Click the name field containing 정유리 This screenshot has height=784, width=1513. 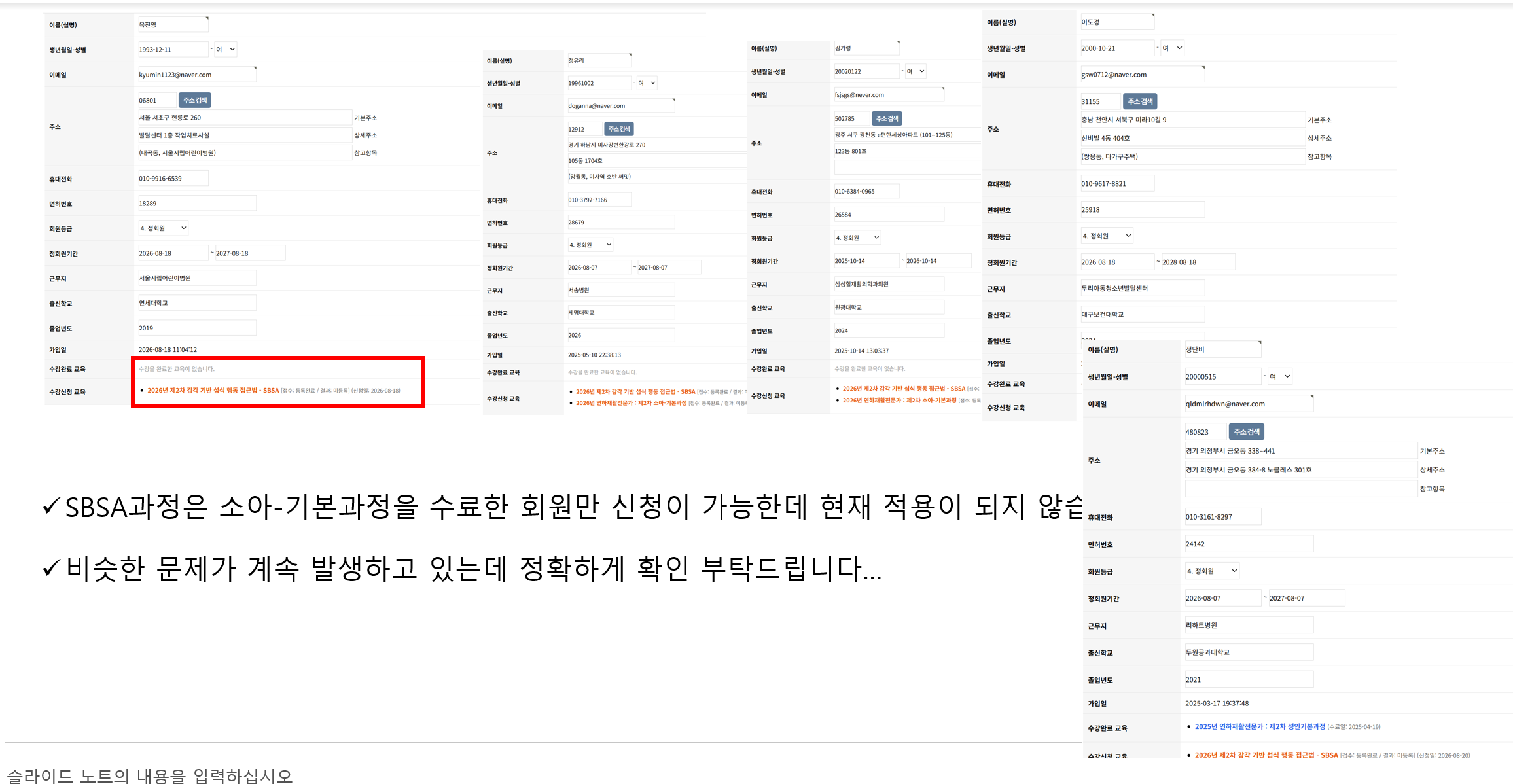click(599, 60)
